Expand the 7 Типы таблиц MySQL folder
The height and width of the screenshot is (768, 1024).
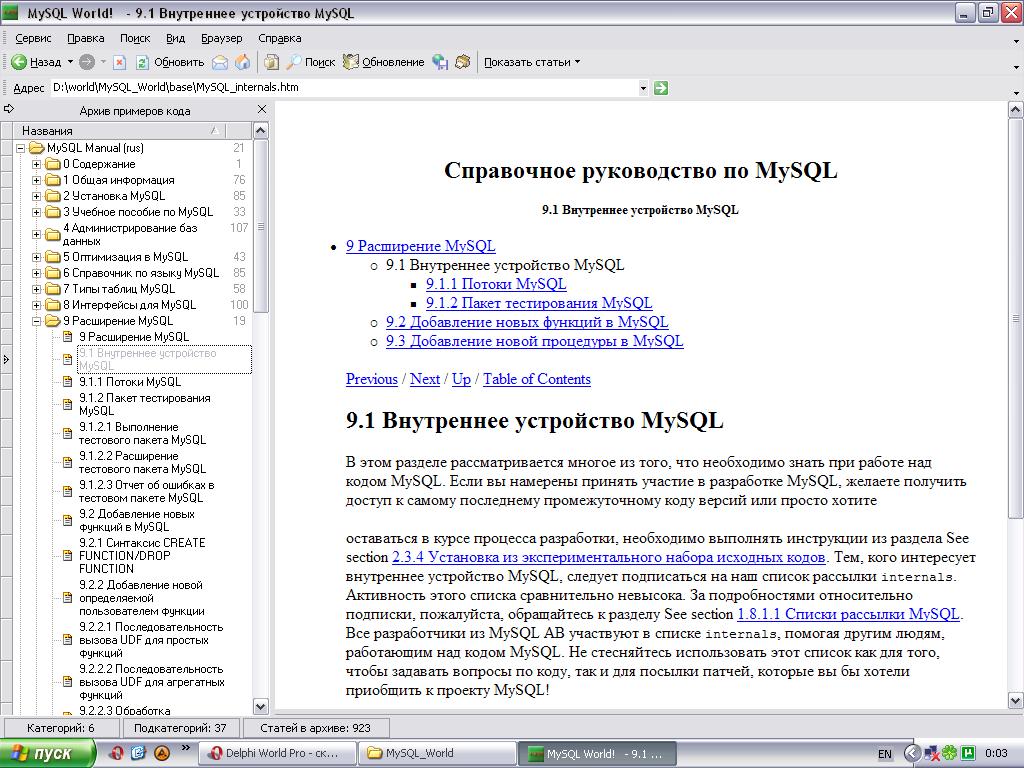(37, 289)
